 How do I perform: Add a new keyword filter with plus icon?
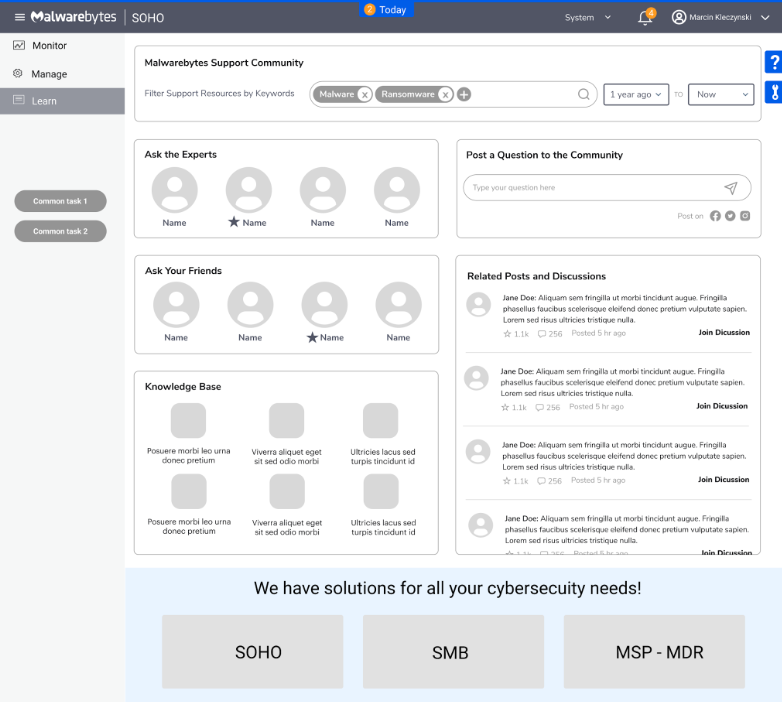(464, 95)
